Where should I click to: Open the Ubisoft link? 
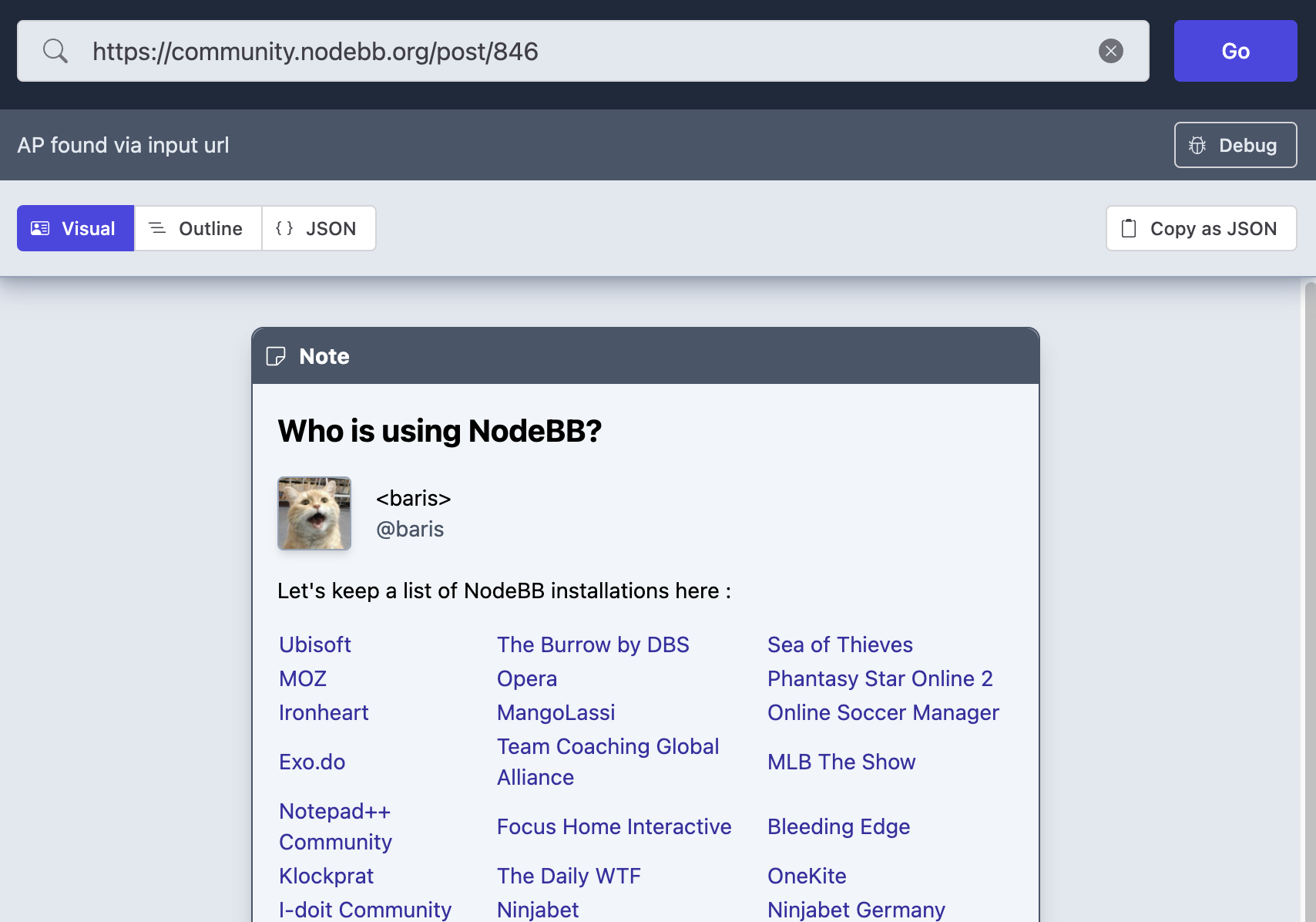[x=315, y=644]
